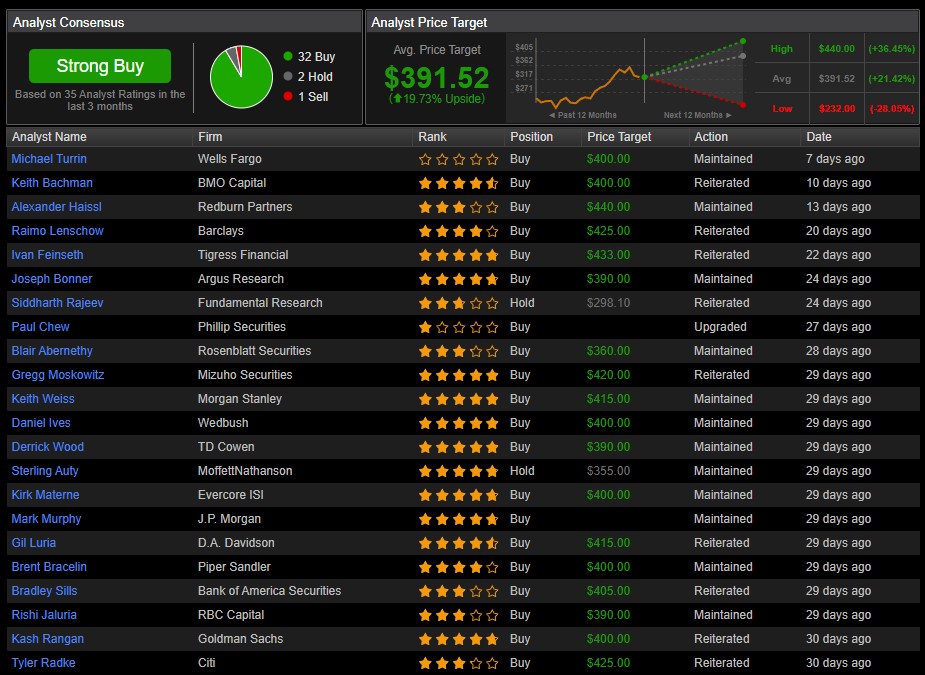The image size is (925, 675).
Task: Open Tyler Radke analyst link
Action: [43, 663]
